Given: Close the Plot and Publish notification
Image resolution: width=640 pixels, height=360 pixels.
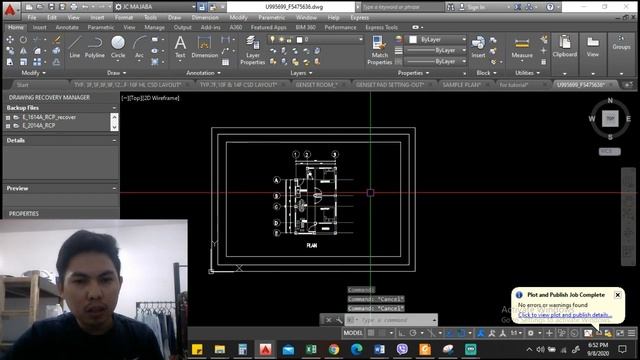Looking at the screenshot, I should [x=618, y=295].
